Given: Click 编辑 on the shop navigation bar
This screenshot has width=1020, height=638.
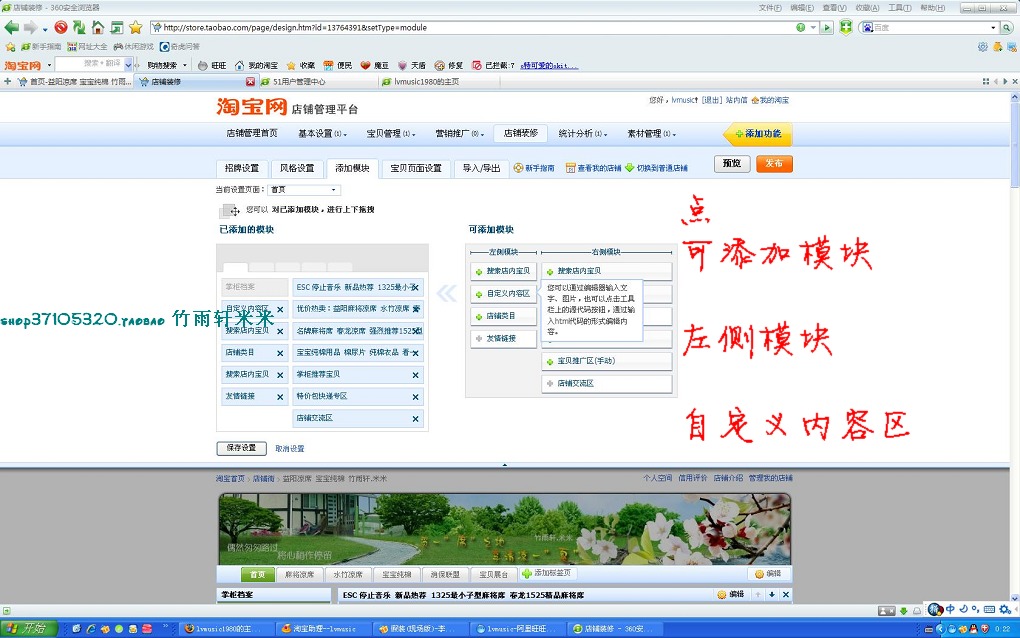Looking at the screenshot, I should click(x=768, y=574).
